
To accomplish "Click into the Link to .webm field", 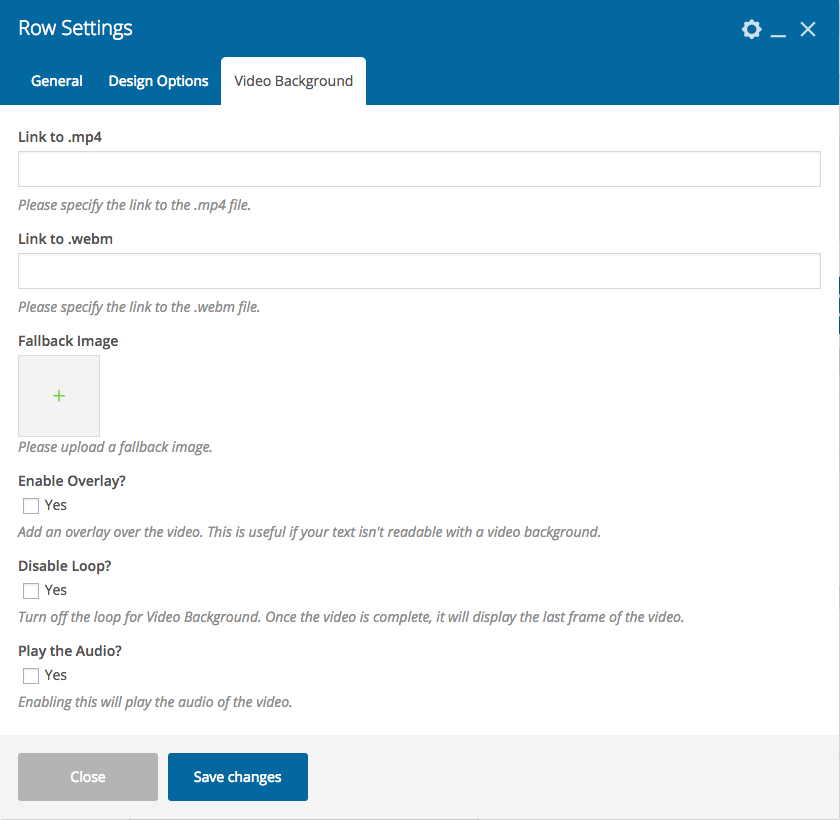I will tap(419, 271).
